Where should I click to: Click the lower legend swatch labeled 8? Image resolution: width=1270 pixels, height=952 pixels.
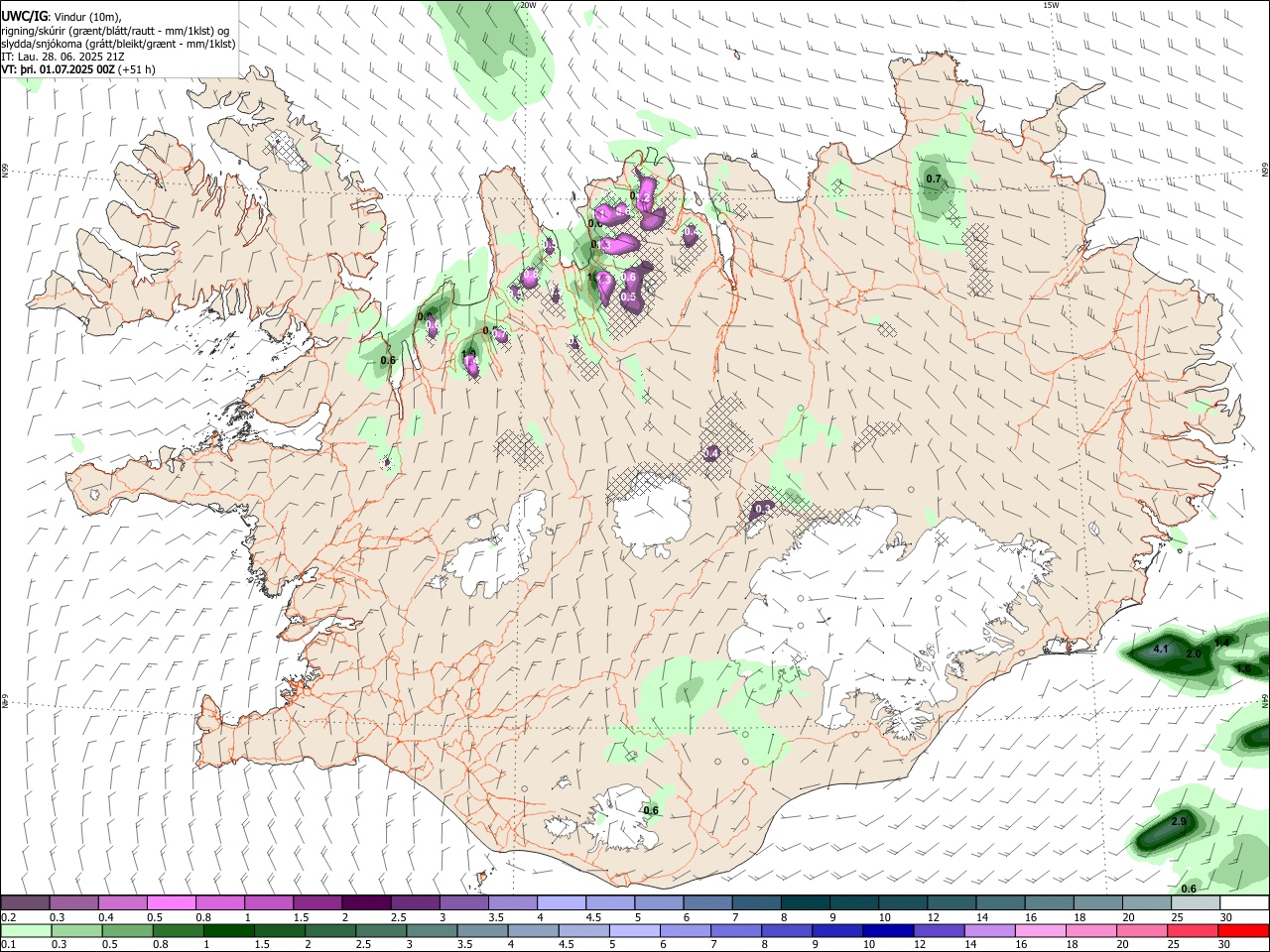point(787,930)
